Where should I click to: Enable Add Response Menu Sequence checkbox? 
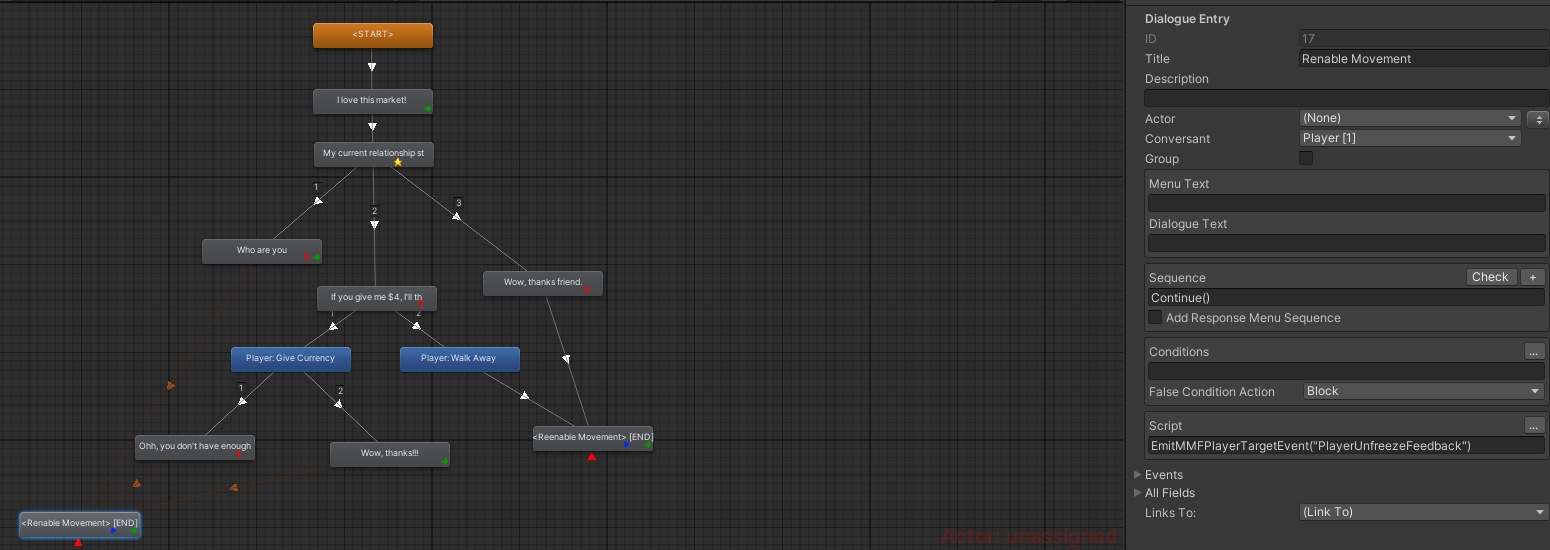coord(1155,317)
